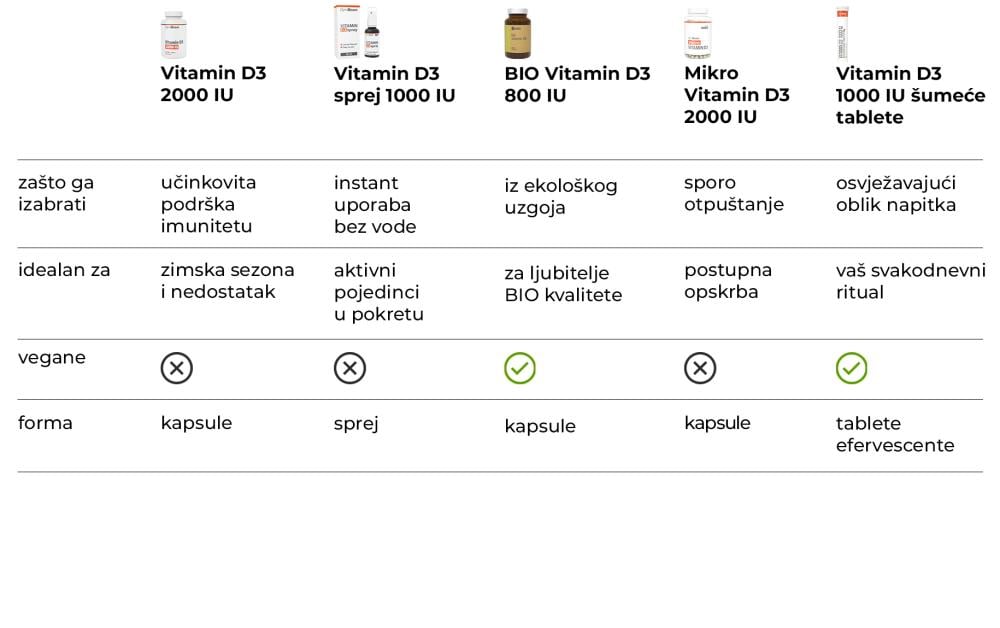Click the 'tablete efervescente' form text
1000x628 pixels.
(895, 434)
